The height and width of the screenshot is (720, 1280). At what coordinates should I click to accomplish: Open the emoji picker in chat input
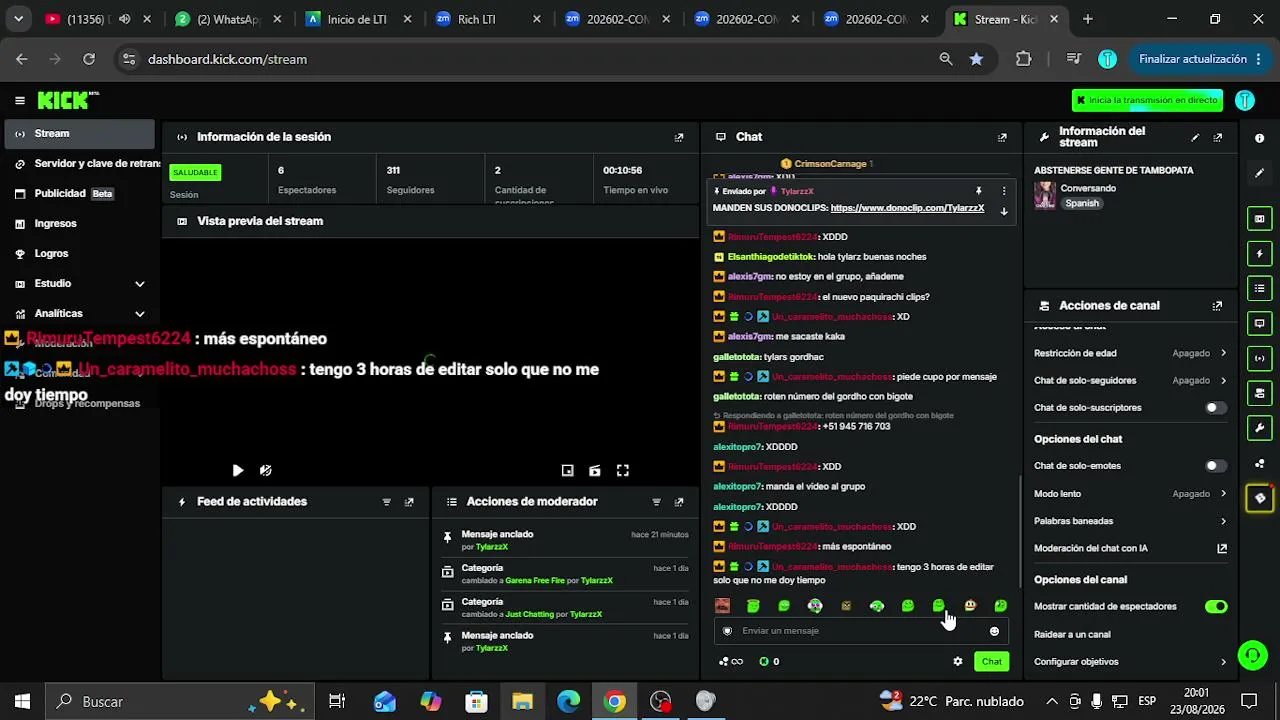pyautogui.click(x=994, y=631)
